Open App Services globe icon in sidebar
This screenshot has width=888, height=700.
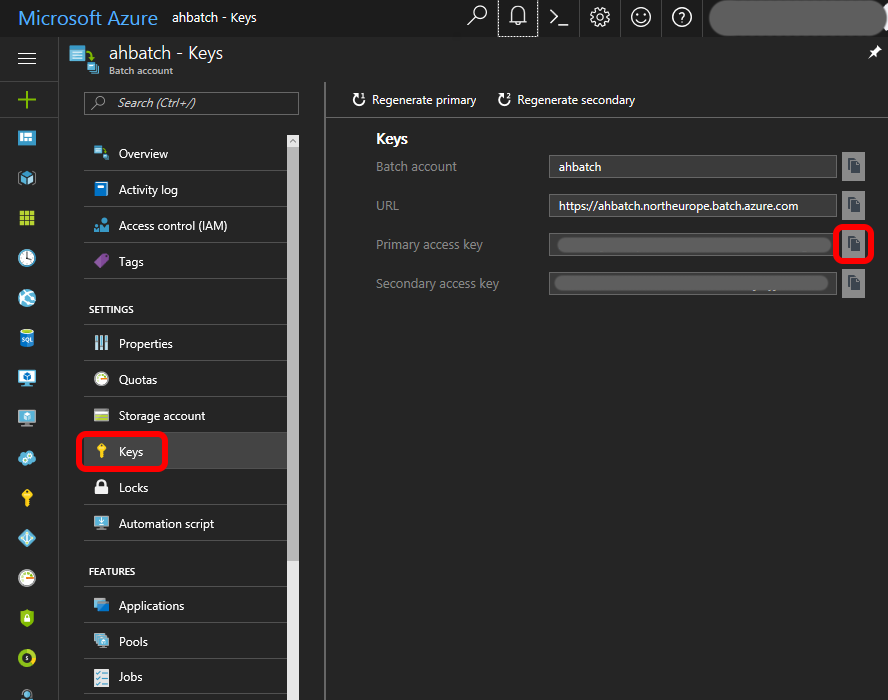click(x=27, y=298)
